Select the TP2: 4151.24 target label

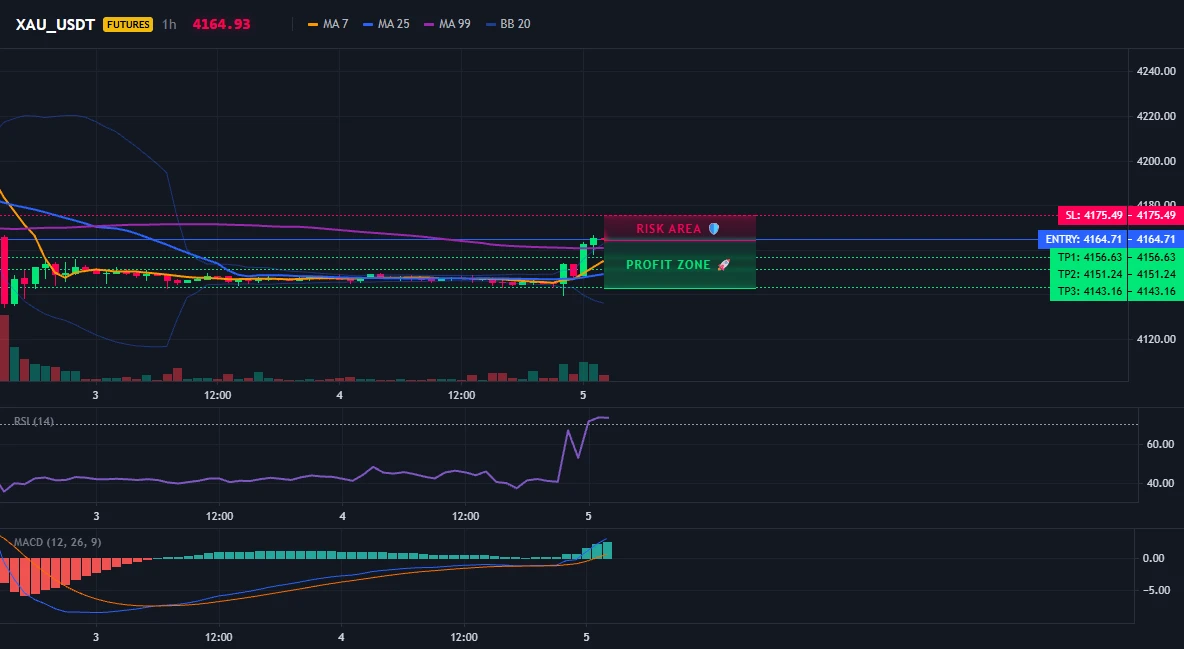[x=1089, y=274]
